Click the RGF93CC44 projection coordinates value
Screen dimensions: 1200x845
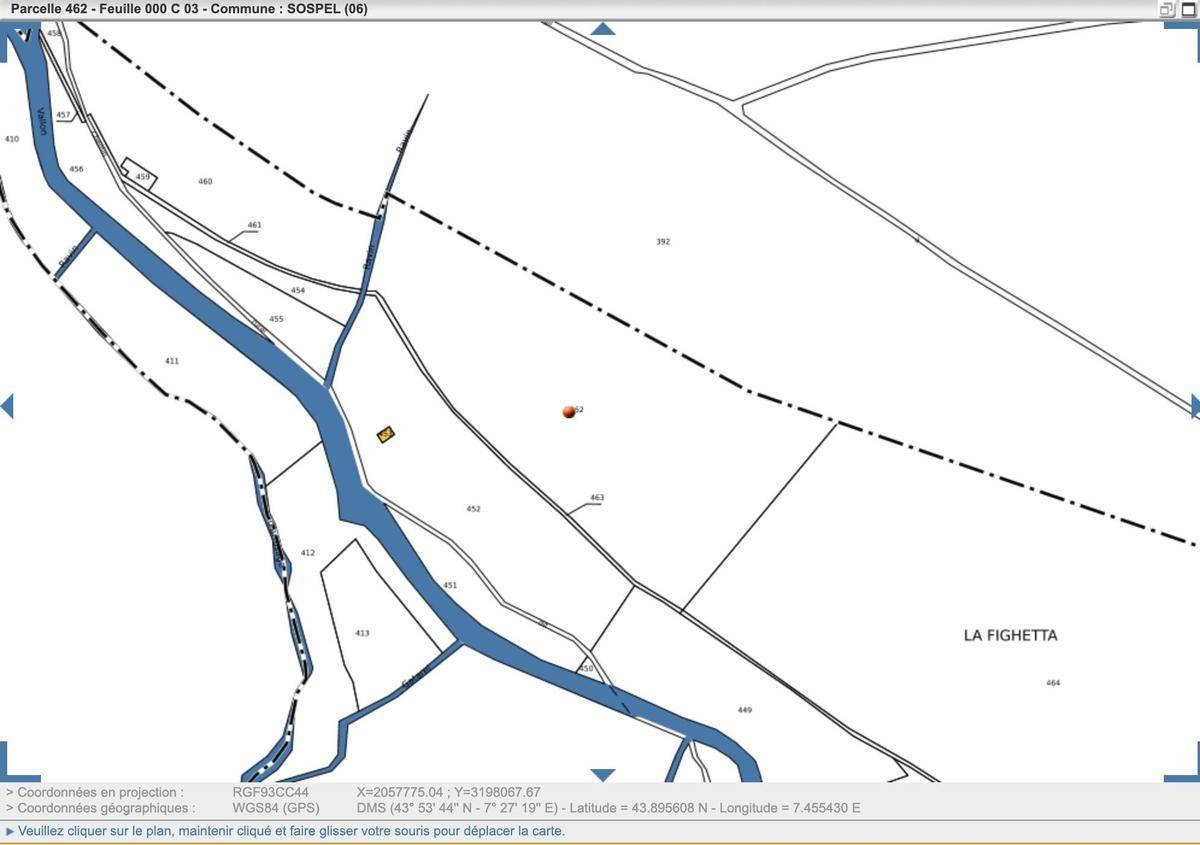click(x=270, y=792)
